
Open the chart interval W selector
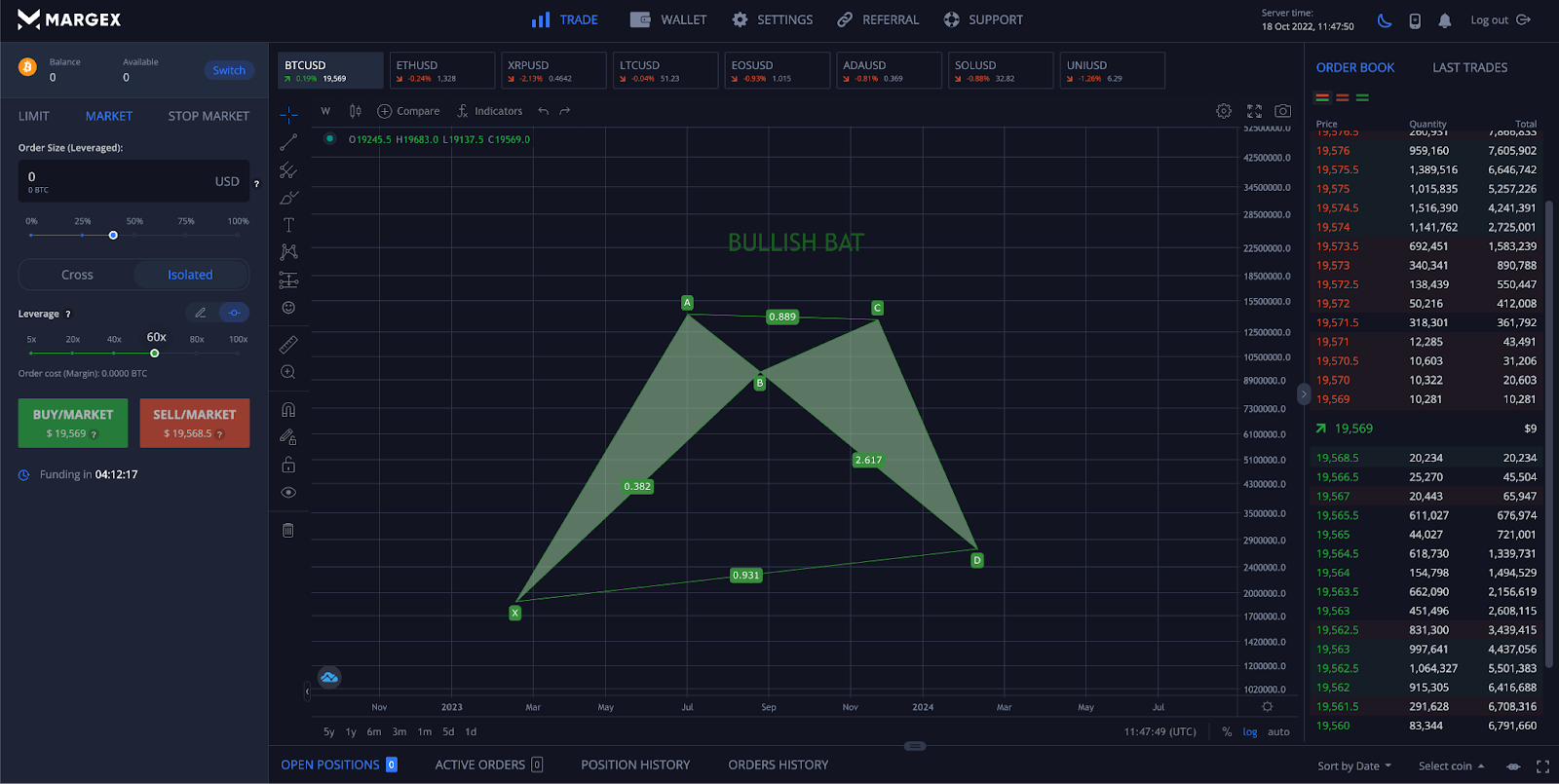pos(325,111)
